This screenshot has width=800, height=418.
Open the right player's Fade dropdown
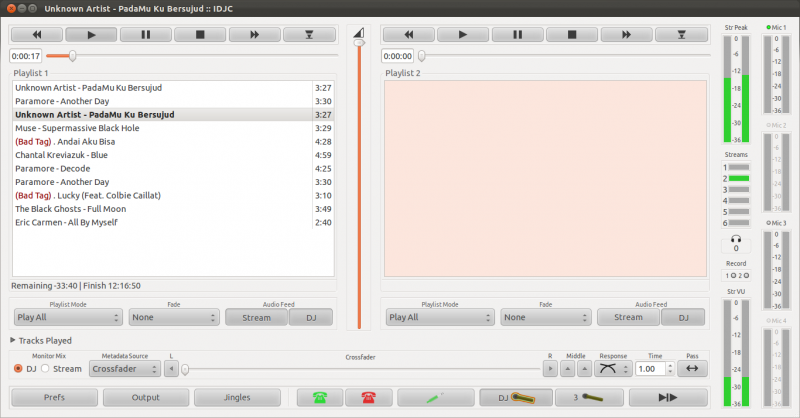(x=541, y=317)
